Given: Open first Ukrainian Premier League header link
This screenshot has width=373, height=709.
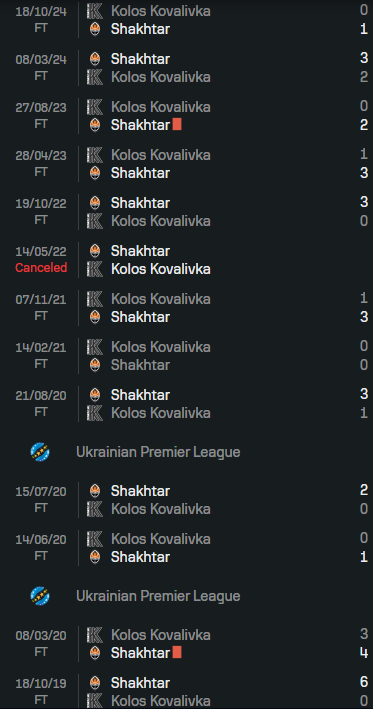Looking at the screenshot, I should 158,452.
